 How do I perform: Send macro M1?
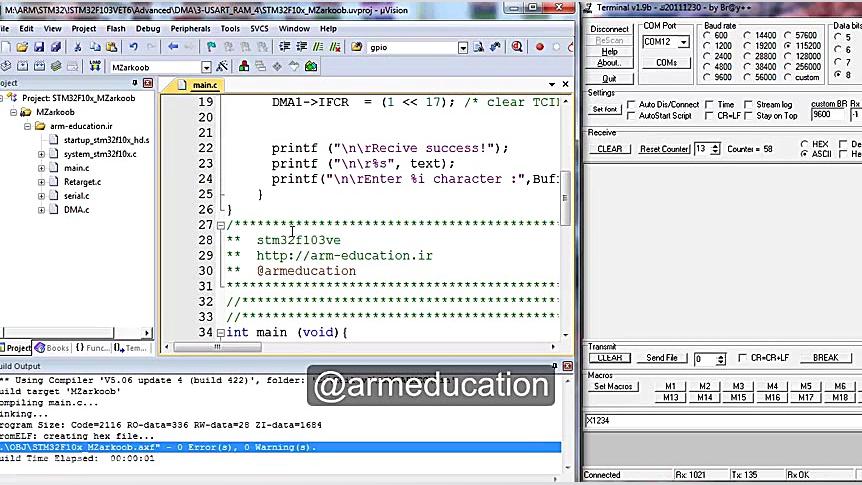pos(670,387)
